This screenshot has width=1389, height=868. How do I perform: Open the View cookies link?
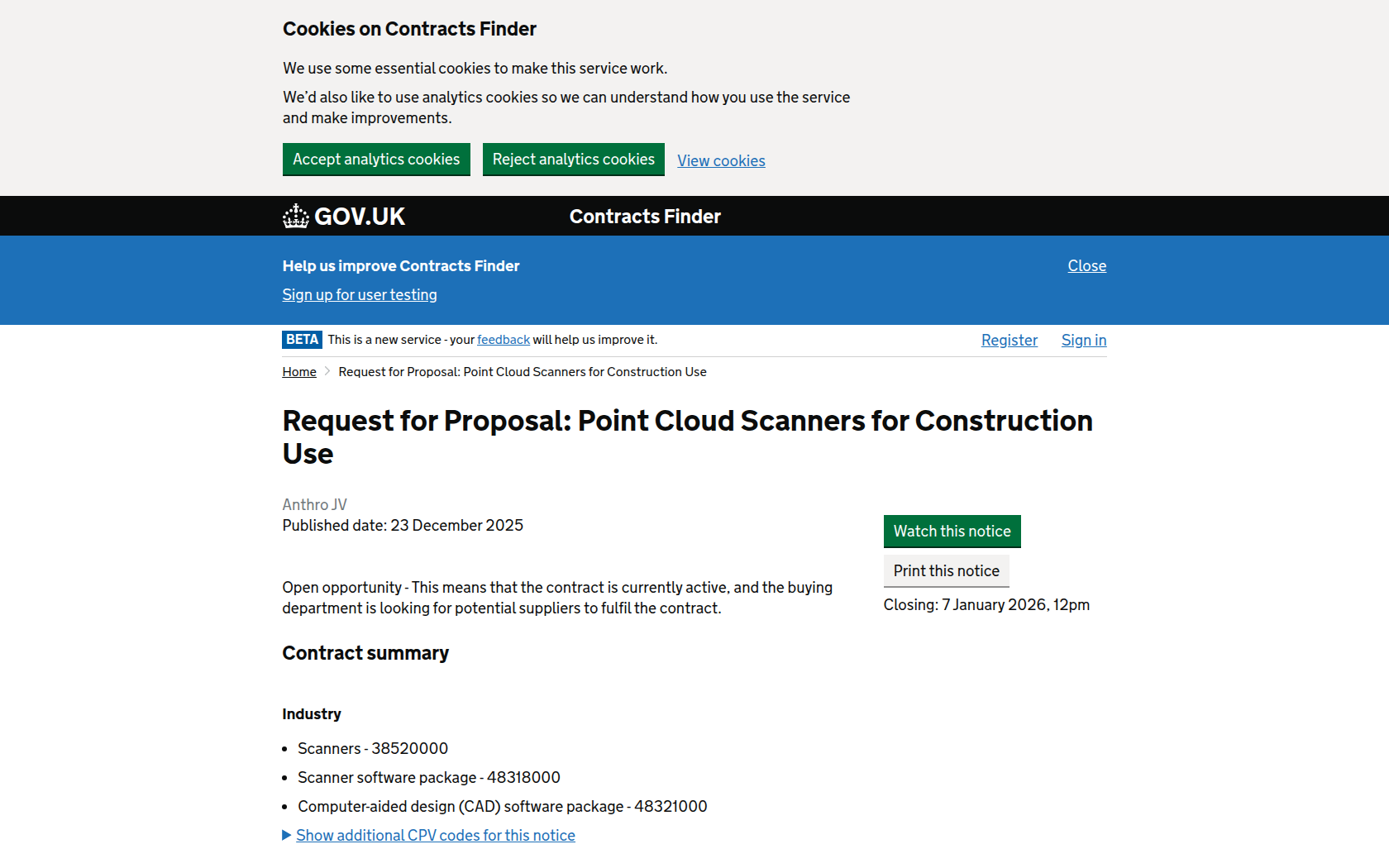(x=721, y=161)
